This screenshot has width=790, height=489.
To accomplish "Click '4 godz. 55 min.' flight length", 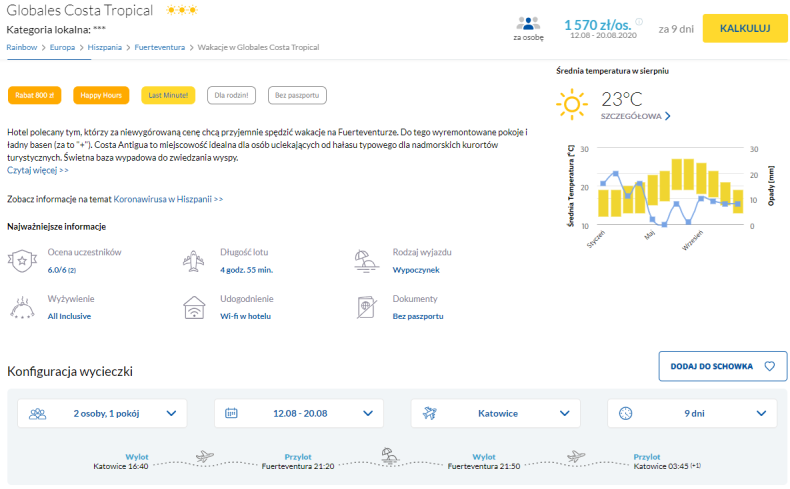I will (x=246, y=270).
